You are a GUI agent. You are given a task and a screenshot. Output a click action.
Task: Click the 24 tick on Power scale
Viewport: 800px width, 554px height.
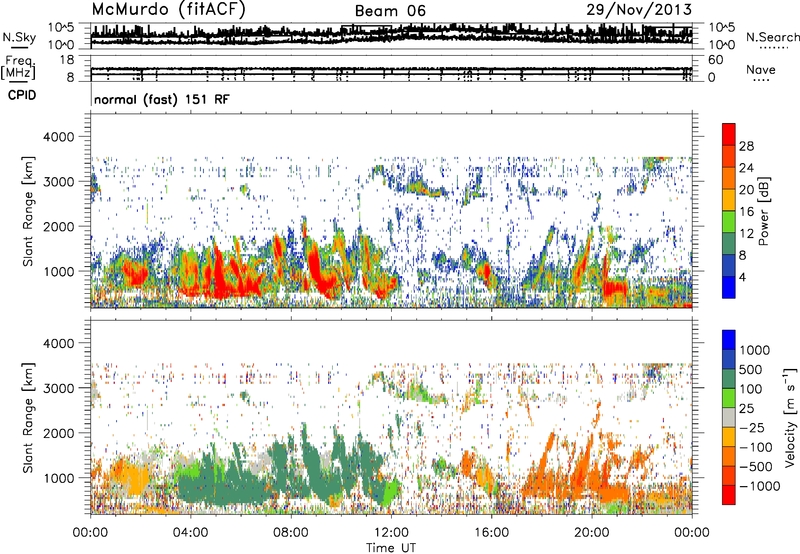click(x=746, y=168)
